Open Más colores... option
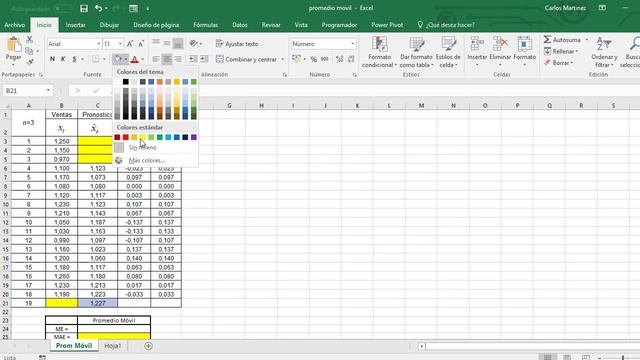This screenshot has height=360, width=640. 147,160
